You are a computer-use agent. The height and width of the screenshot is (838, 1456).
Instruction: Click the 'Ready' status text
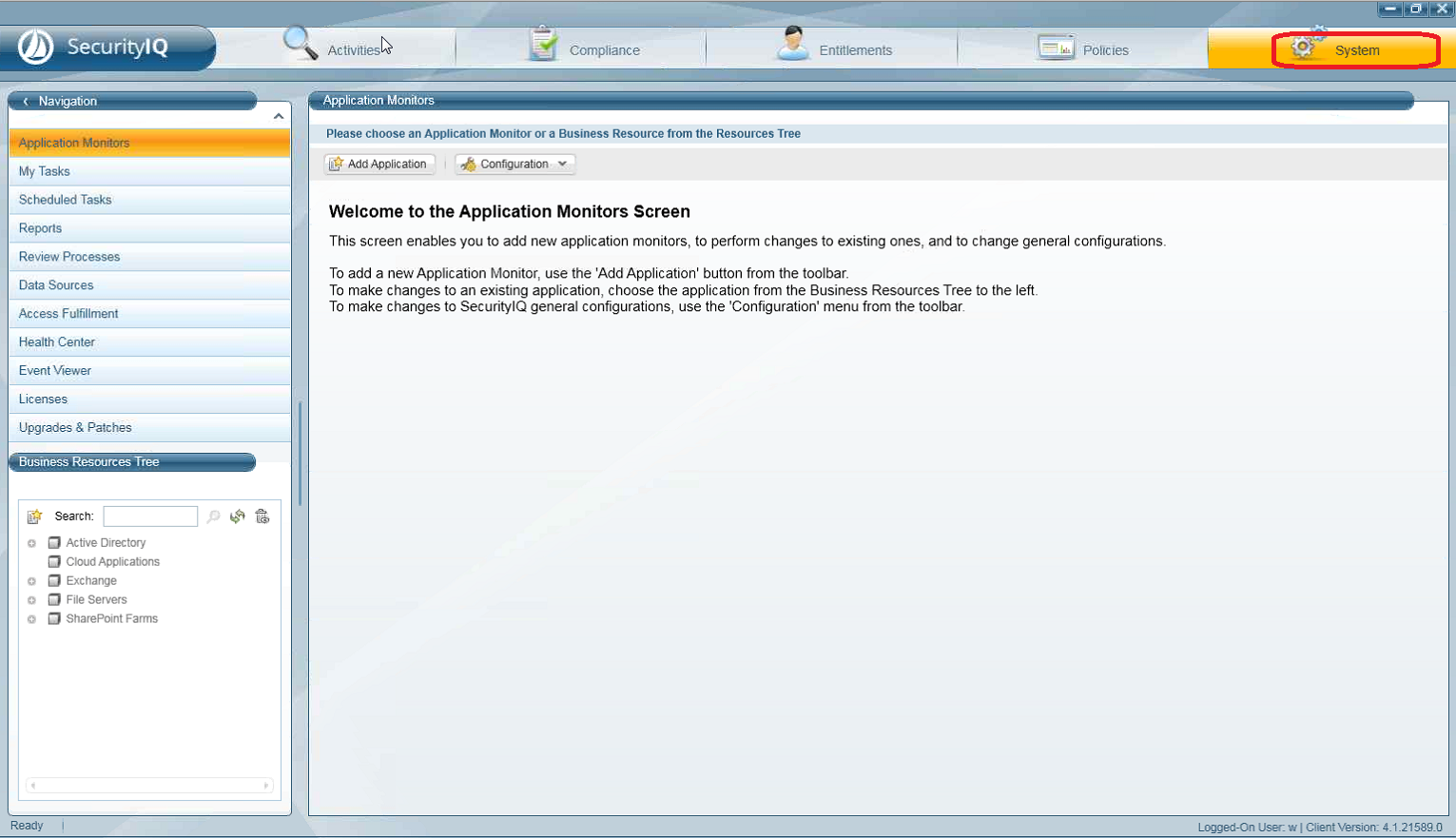27,826
